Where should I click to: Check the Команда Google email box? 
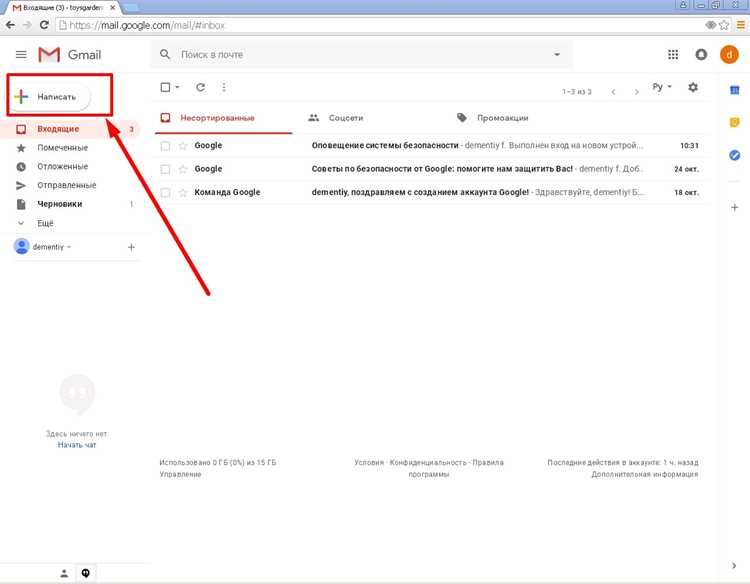165,193
